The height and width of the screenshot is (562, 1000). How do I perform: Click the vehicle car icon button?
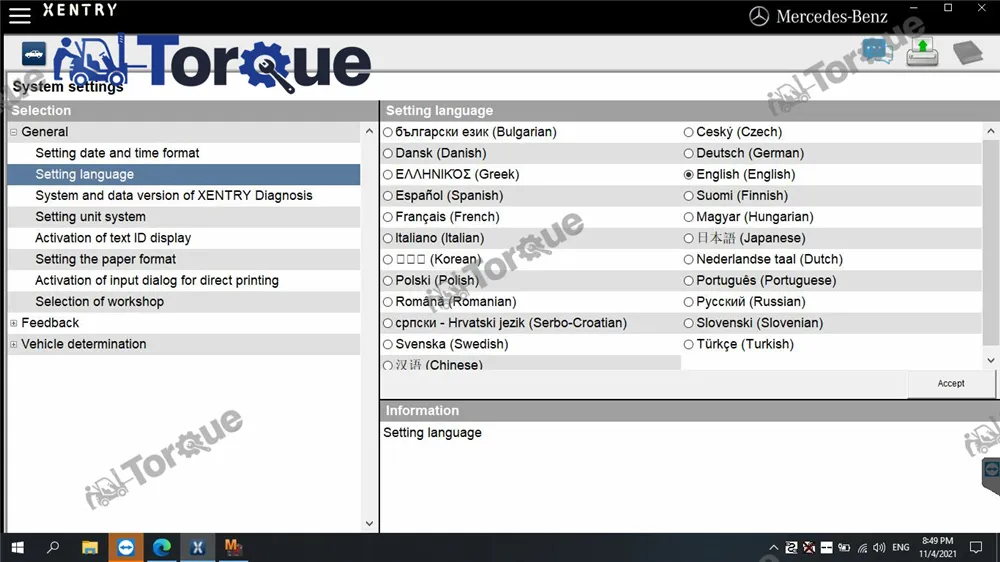pyautogui.click(x=34, y=54)
